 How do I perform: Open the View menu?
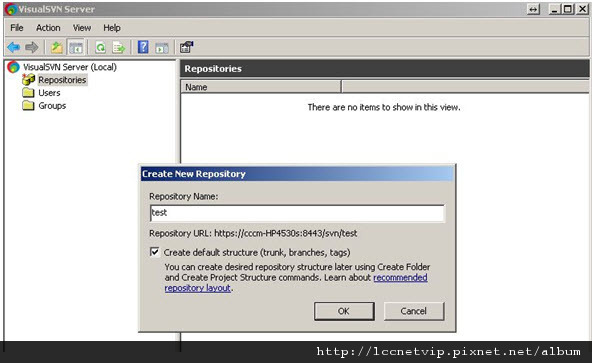click(x=82, y=28)
